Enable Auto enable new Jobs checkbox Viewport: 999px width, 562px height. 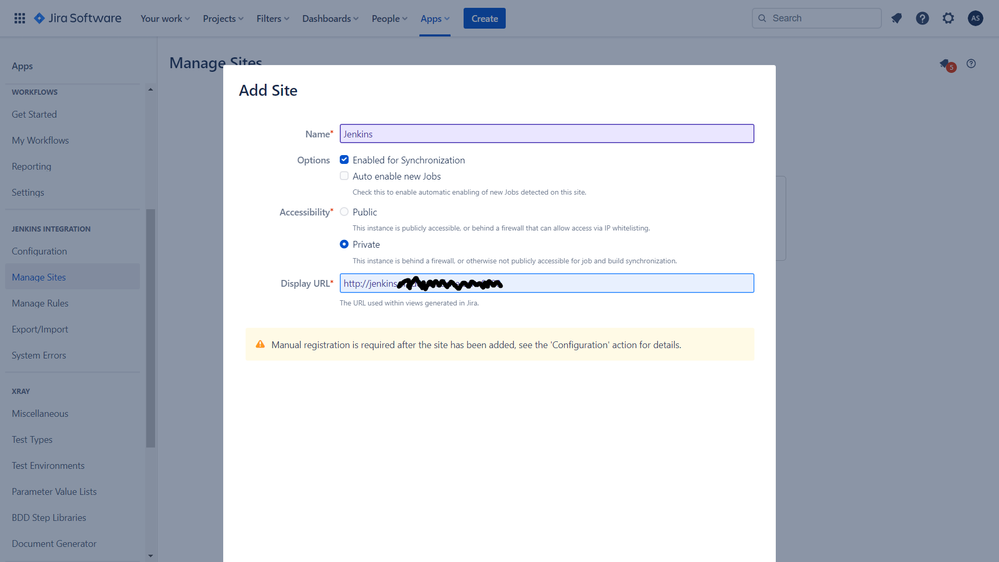click(x=344, y=176)
